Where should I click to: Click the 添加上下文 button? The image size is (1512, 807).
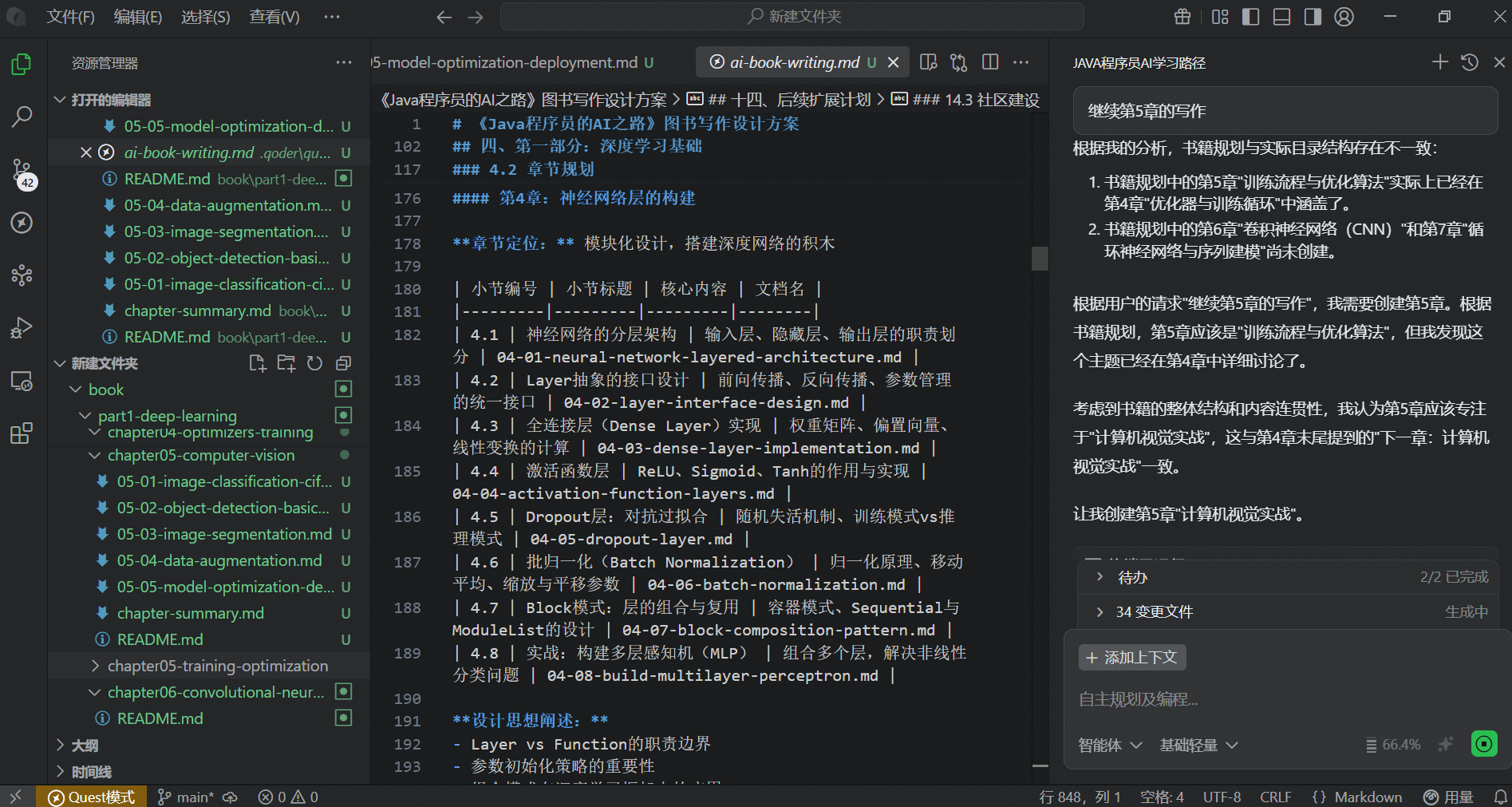(1131, 657)
